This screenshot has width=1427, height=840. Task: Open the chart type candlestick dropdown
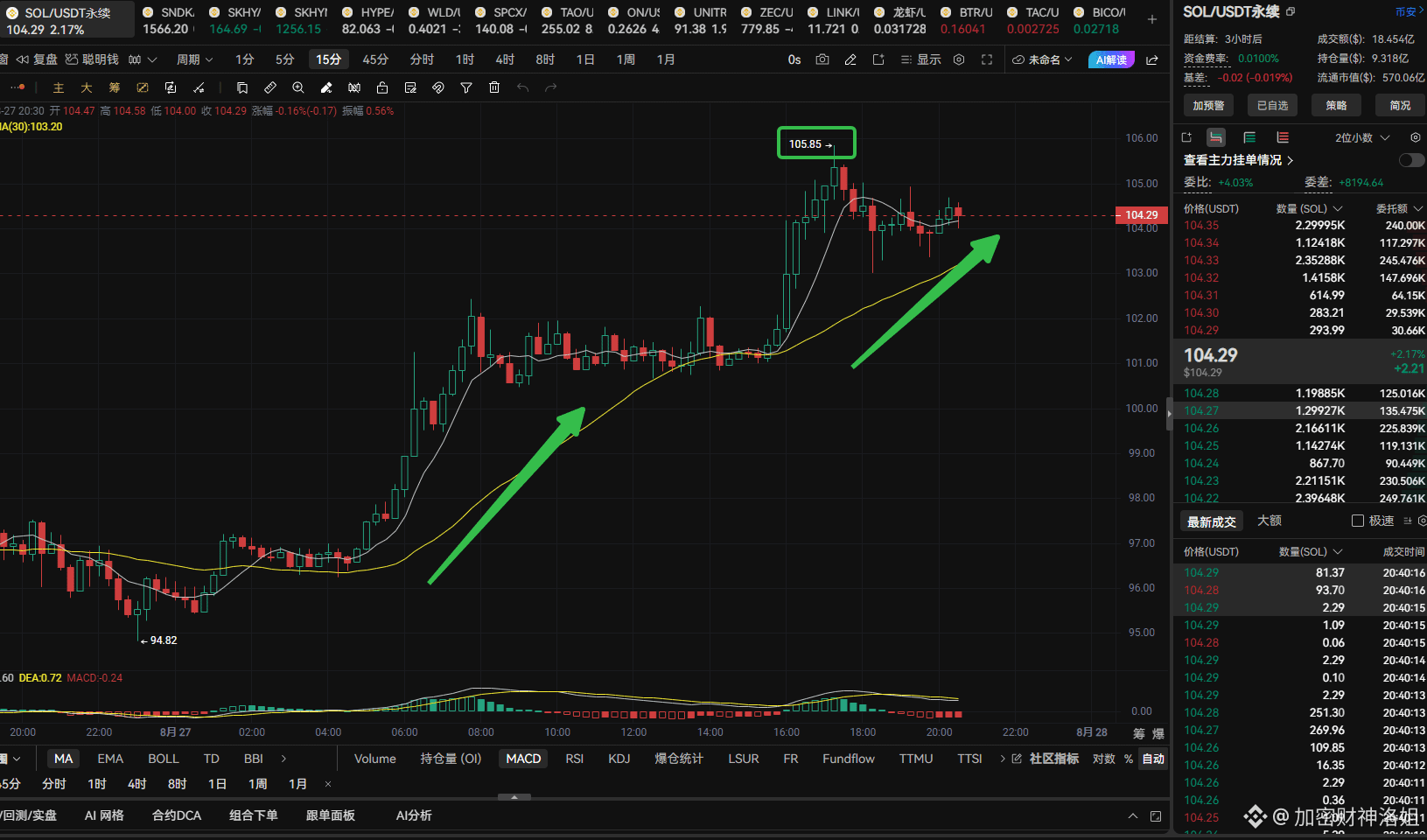(x=143, y=59)
